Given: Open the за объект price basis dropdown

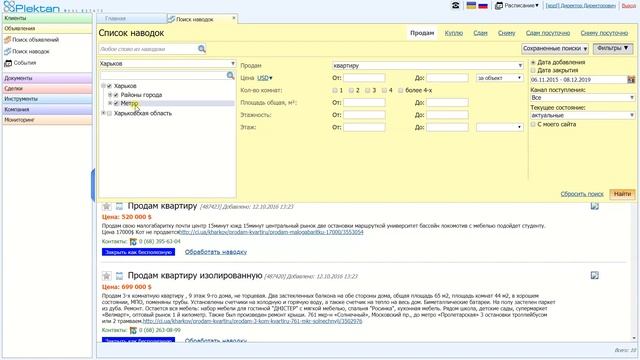Looking at the screenshot, I should [500, 78].
